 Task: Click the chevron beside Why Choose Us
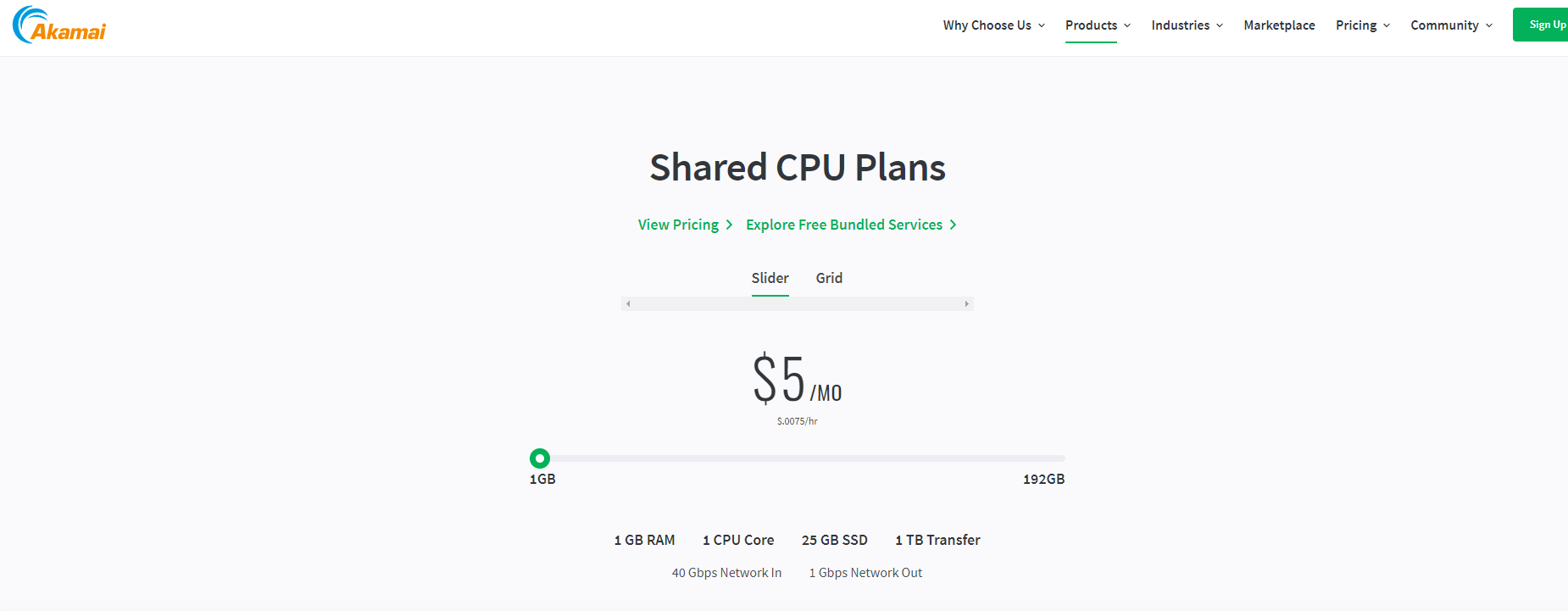(1042, 25)
